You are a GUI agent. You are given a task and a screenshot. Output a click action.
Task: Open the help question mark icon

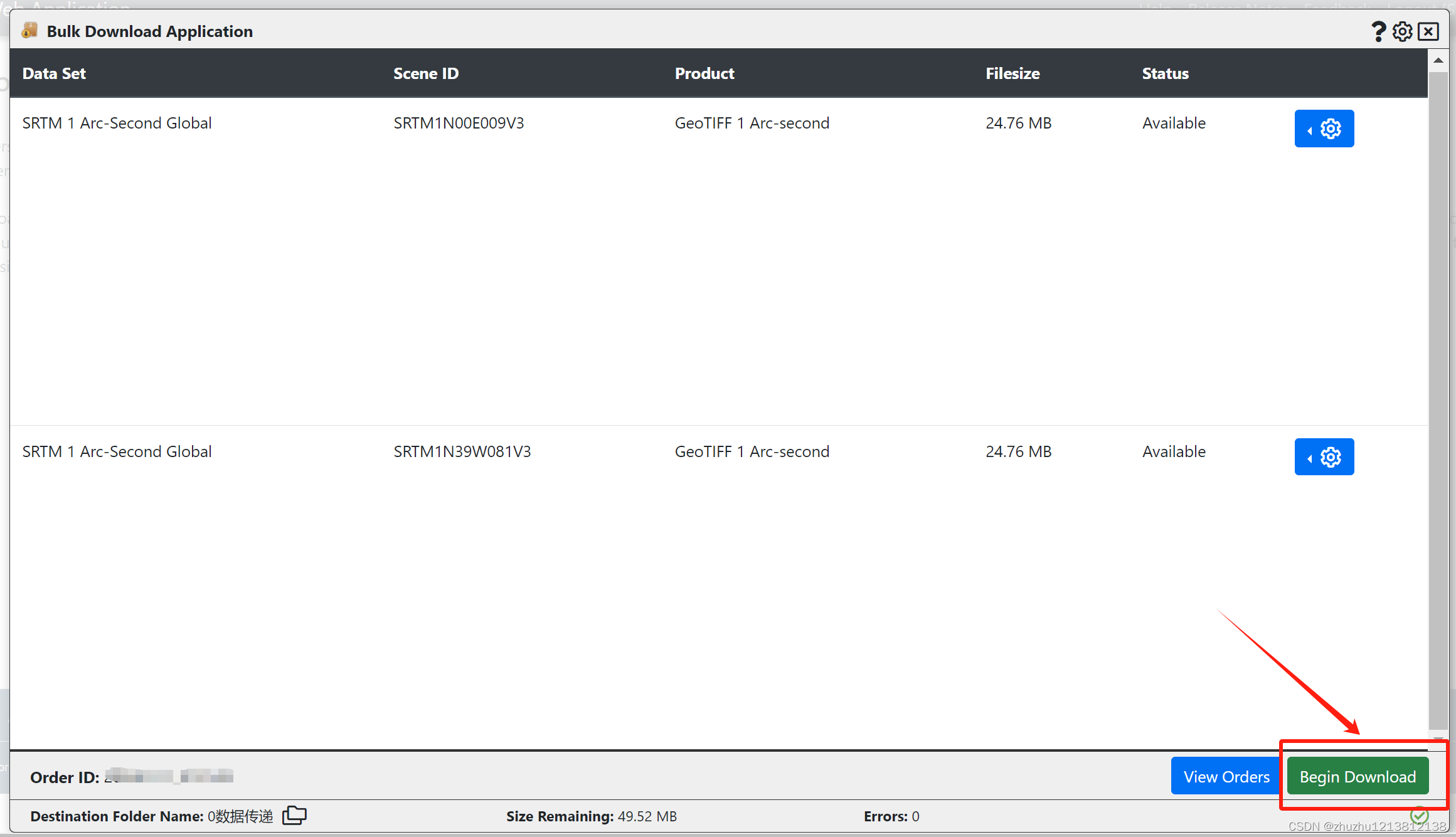[1378, 31]
